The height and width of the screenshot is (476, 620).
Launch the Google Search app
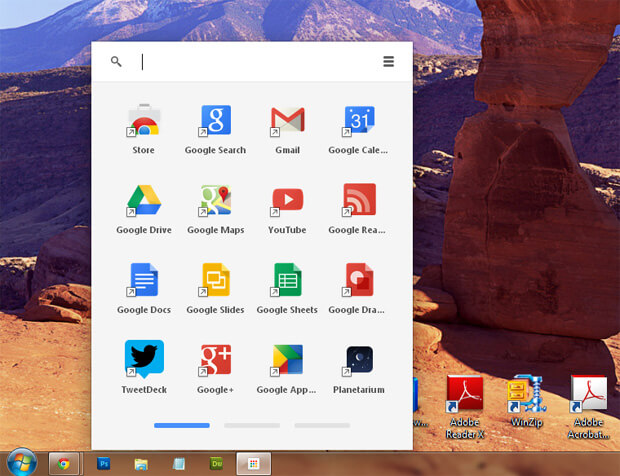(x=215, y=121)
